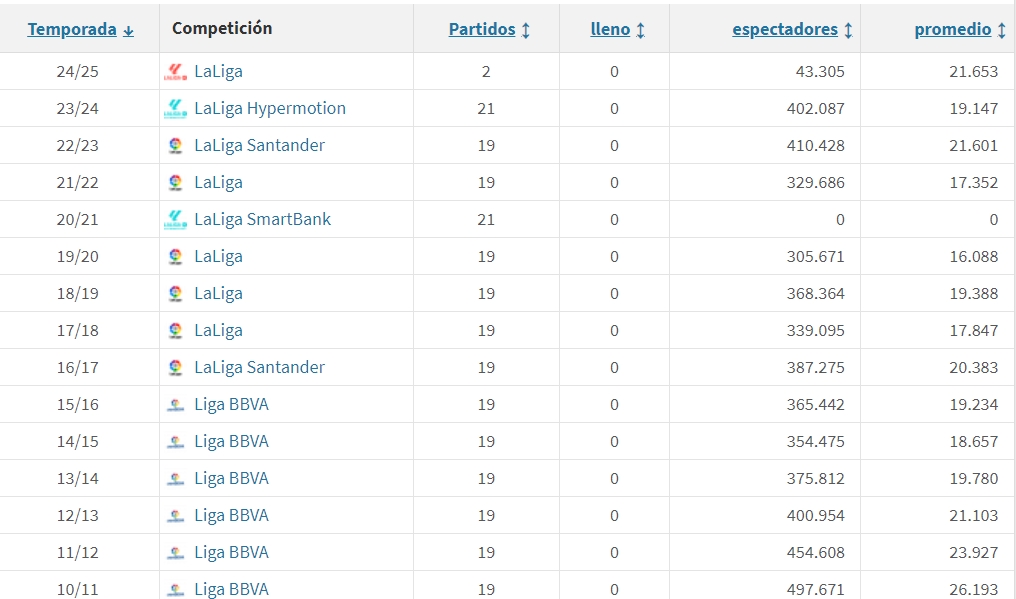Open the LaLiga Hypermotion competition link
1016x599 pixels.
[270, 108]
